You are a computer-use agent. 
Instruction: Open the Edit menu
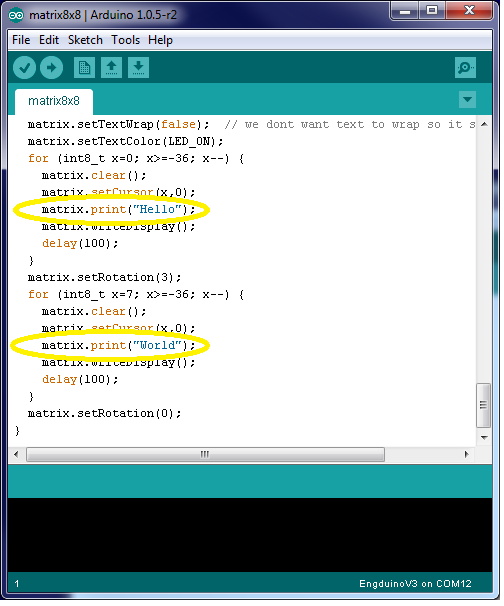tap(49, 40)
